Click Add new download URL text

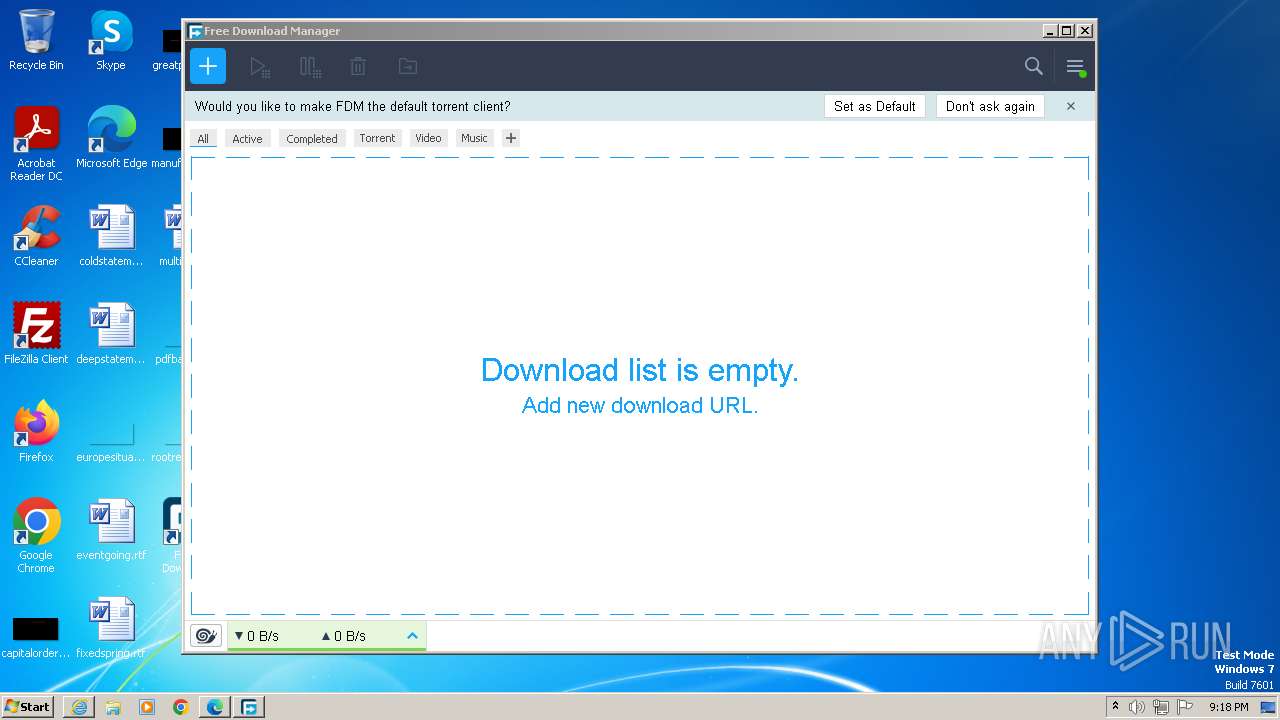[x=640, y=405]
